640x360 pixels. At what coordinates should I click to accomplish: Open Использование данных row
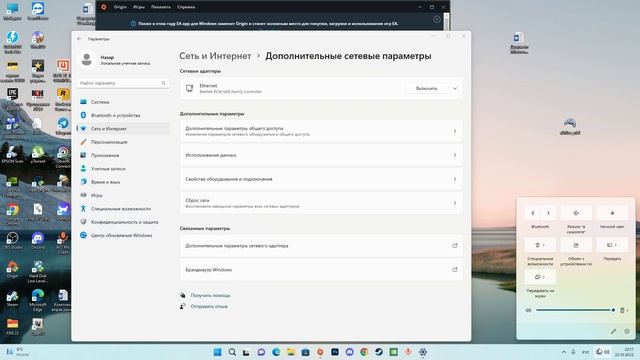tap(322, 155)
